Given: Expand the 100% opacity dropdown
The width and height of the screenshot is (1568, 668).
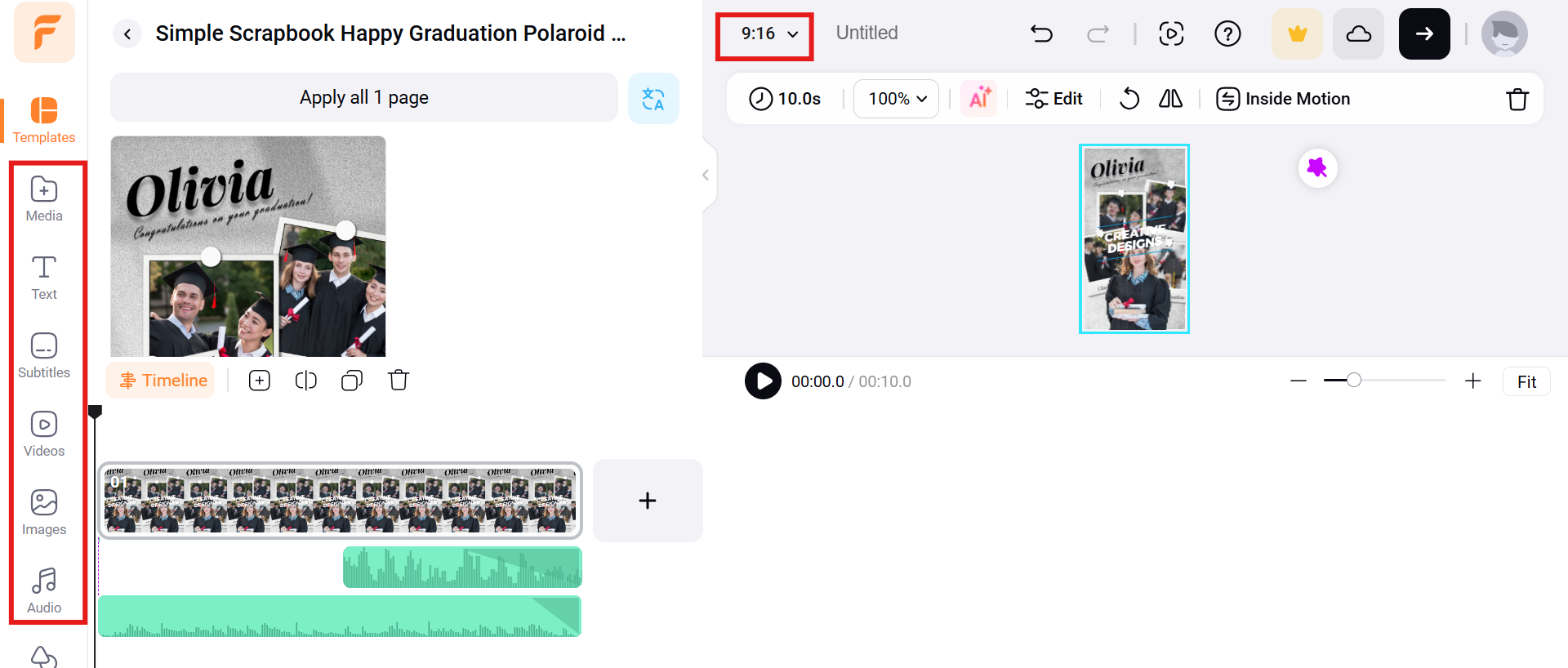Looking at the screenshot, I should [897, 99].
